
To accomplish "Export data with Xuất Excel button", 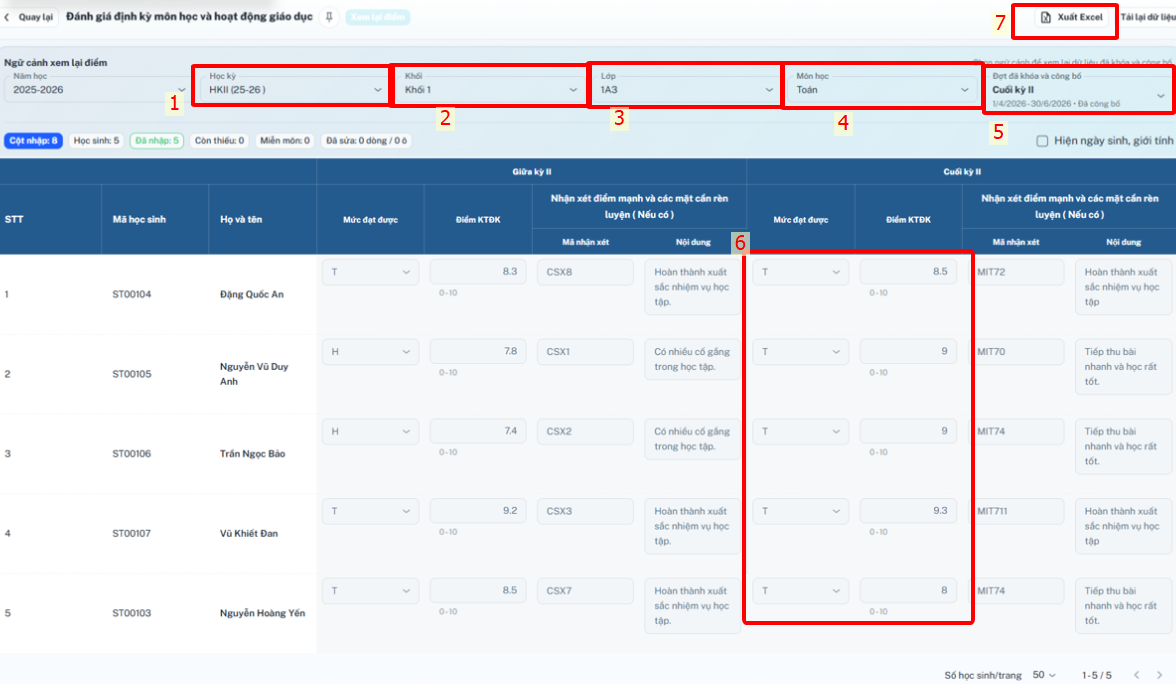I will pos(1072,16).
